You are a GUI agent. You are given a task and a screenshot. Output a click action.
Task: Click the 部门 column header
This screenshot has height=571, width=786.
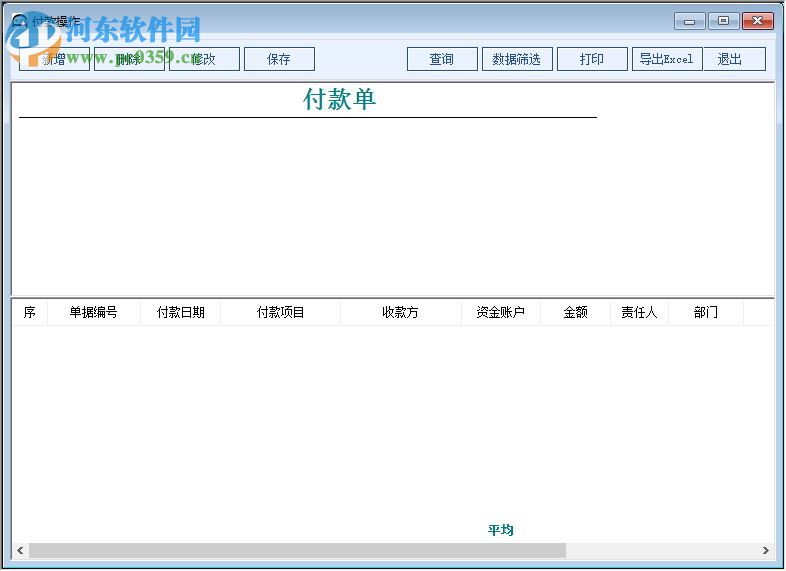pyautogui.click(x=706, y=312)
